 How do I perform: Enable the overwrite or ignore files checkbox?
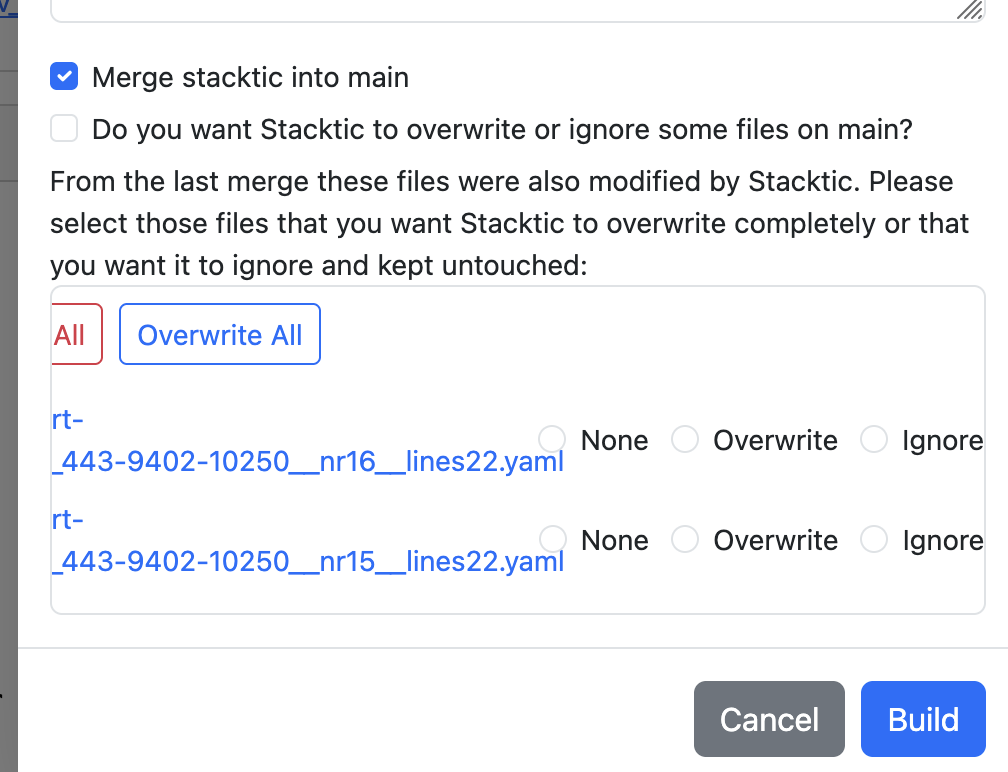click(64, 129)
